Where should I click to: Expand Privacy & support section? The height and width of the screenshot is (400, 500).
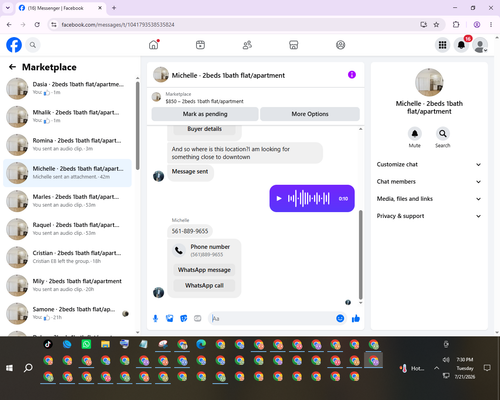[x=429, y=216]
